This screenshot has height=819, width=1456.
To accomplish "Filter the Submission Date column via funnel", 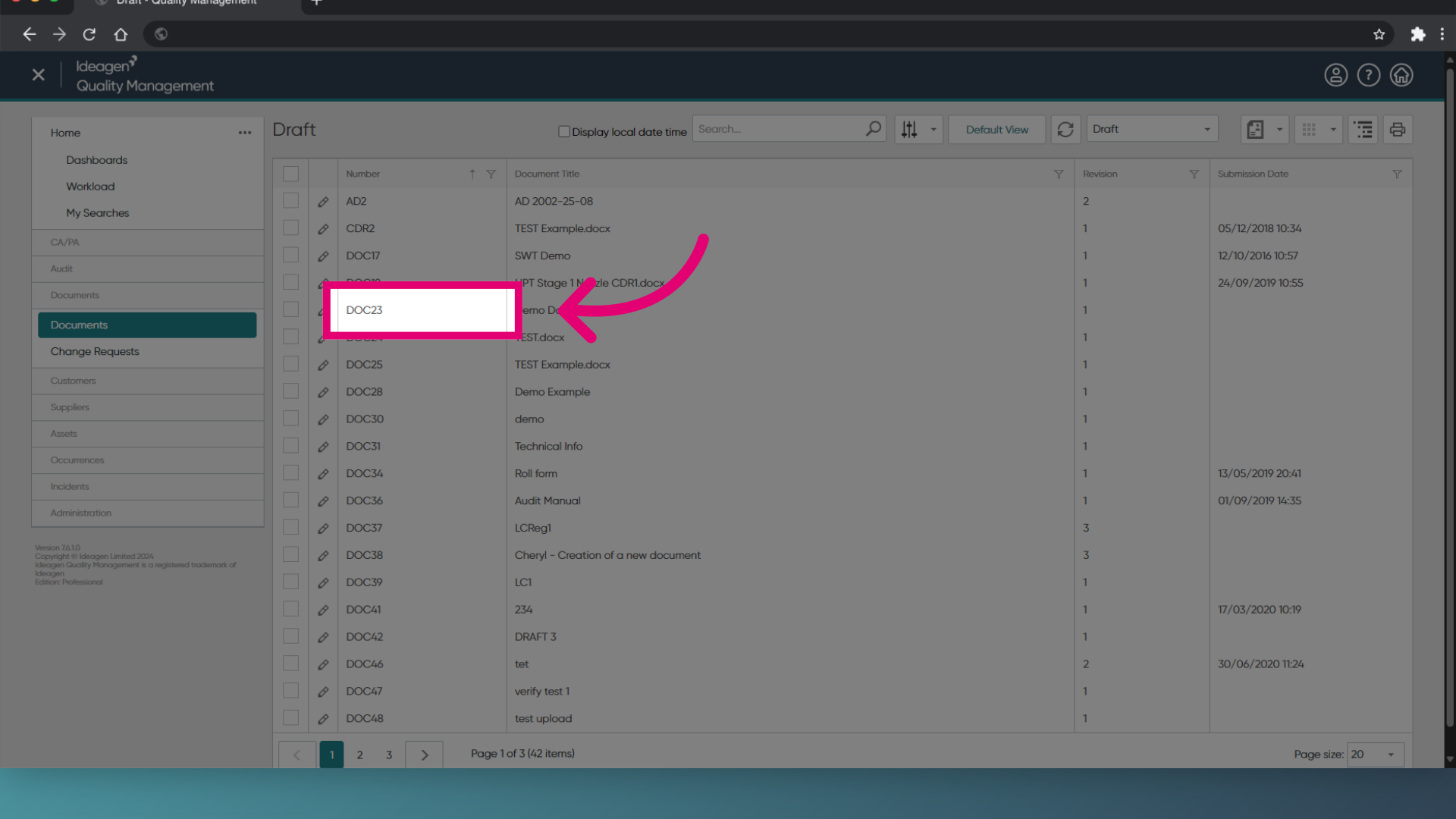I will 1397,174.
